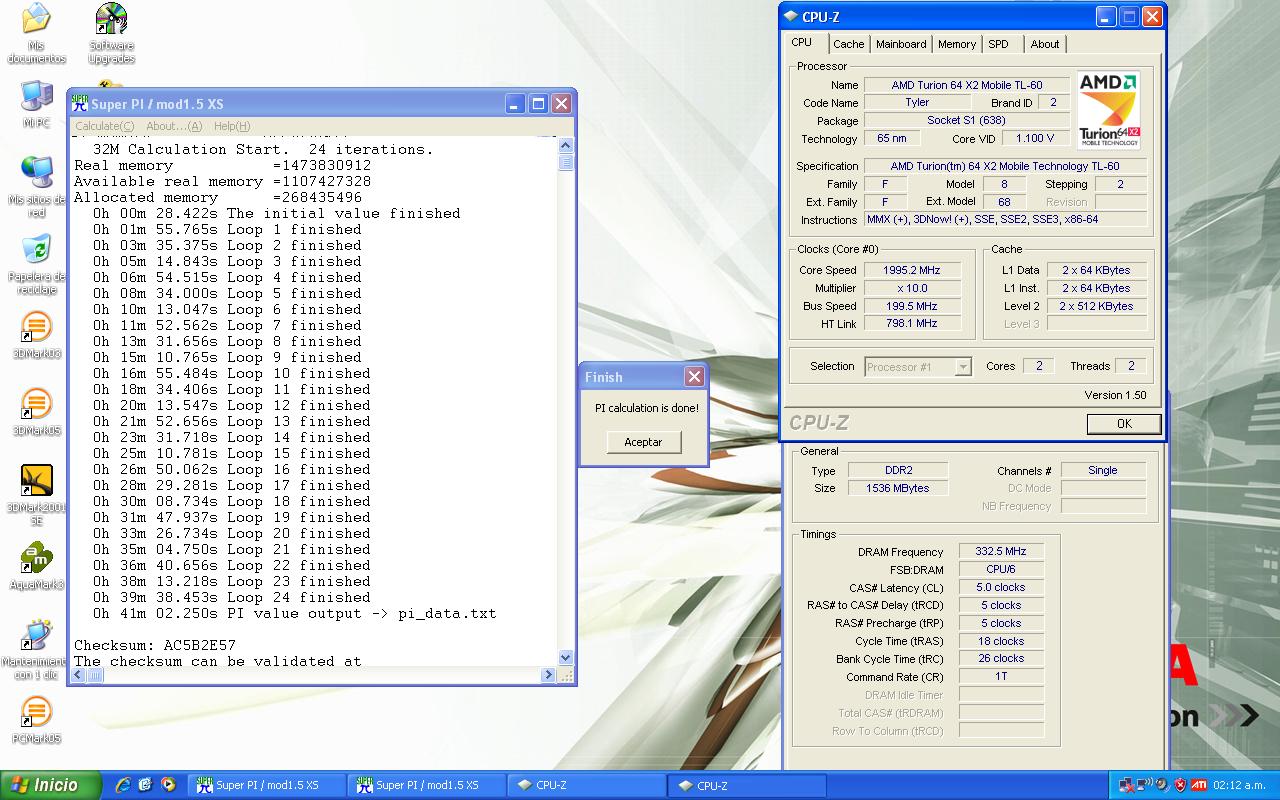Open the ATI tray icon
1280x800 pixels.
[x=1197, y=785]
